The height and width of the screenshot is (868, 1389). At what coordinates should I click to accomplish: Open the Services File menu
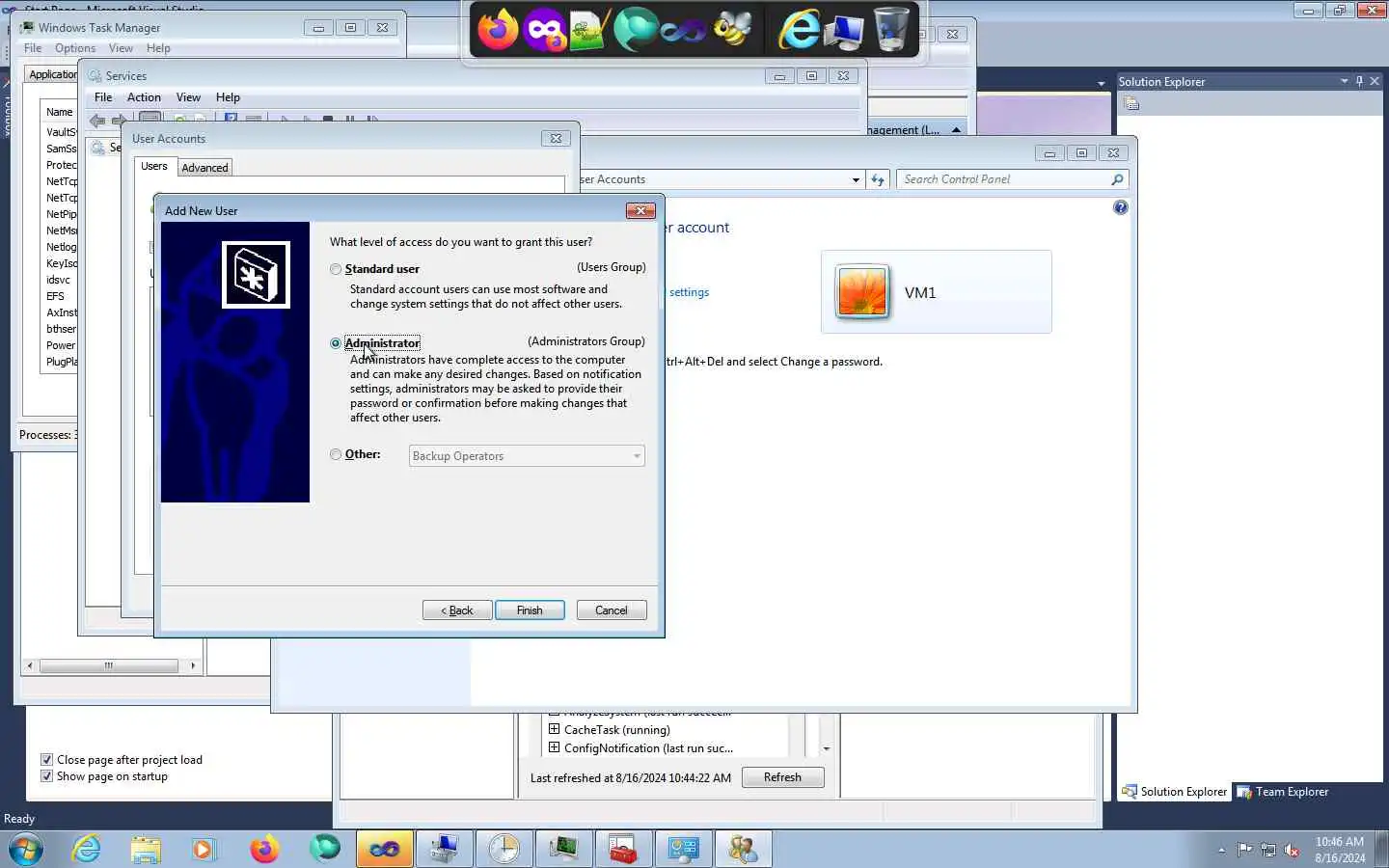coord(103,97)
